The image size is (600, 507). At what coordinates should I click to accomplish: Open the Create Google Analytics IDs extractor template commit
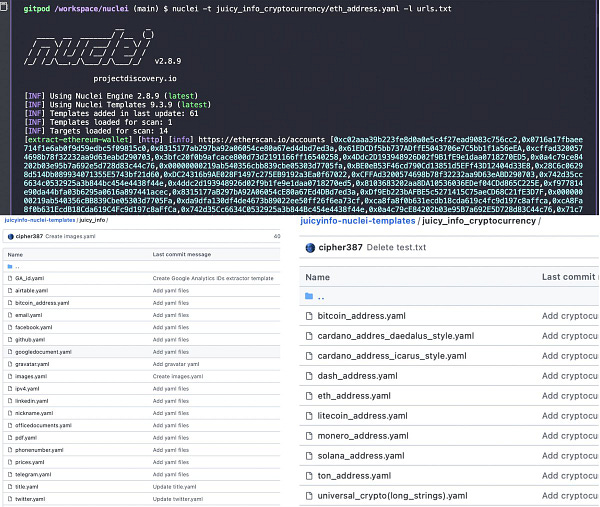point(213,278)
